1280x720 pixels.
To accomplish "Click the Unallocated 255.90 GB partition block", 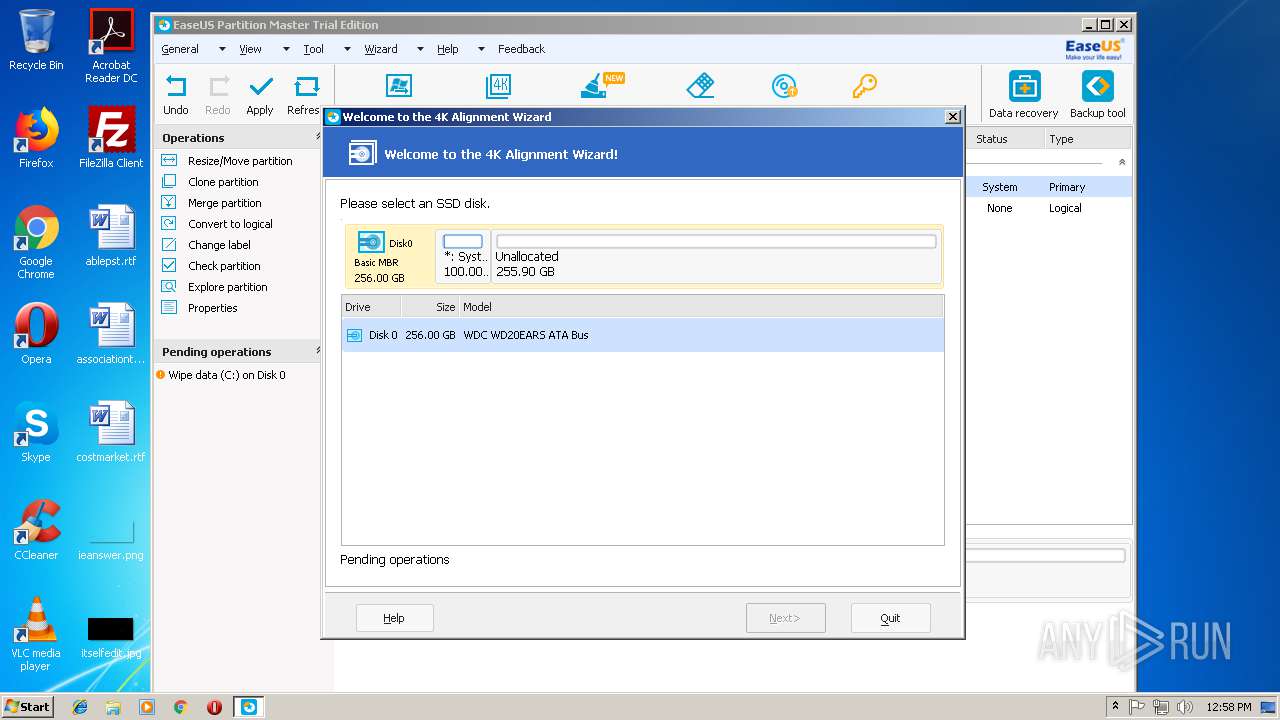I will [716, 256].
